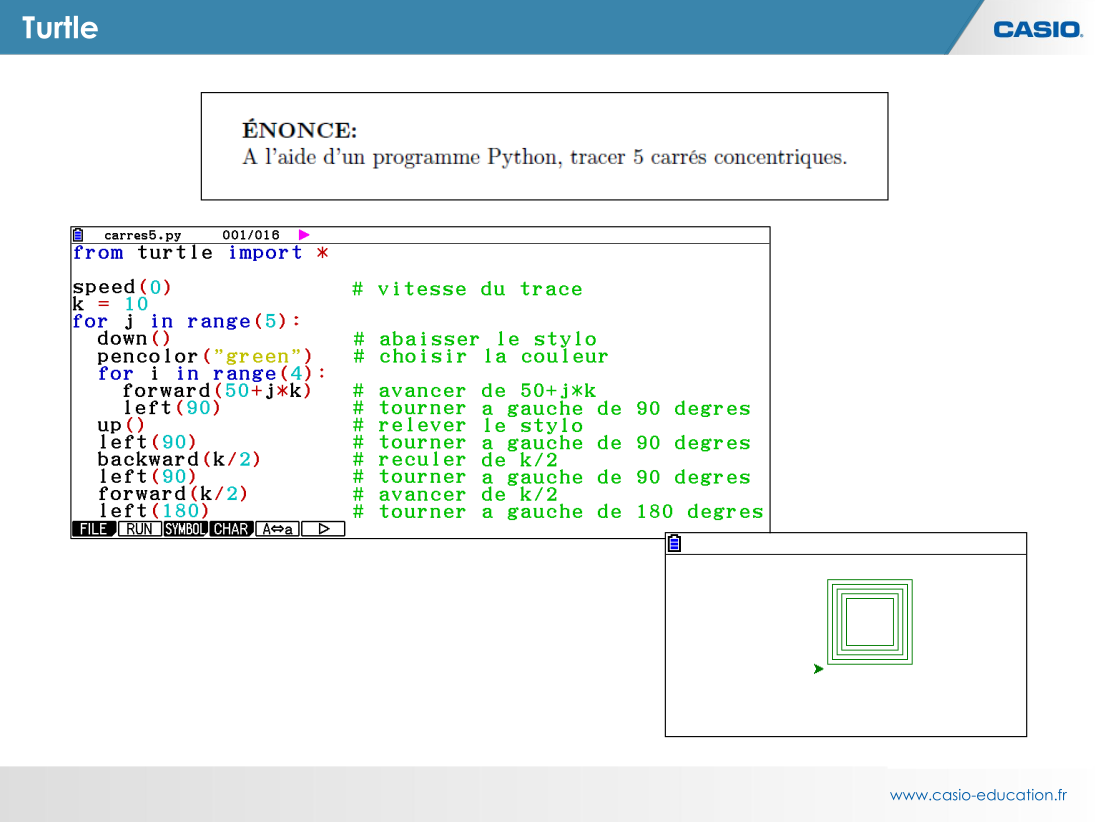Open the FILE menu in the editor

point(94,529)
